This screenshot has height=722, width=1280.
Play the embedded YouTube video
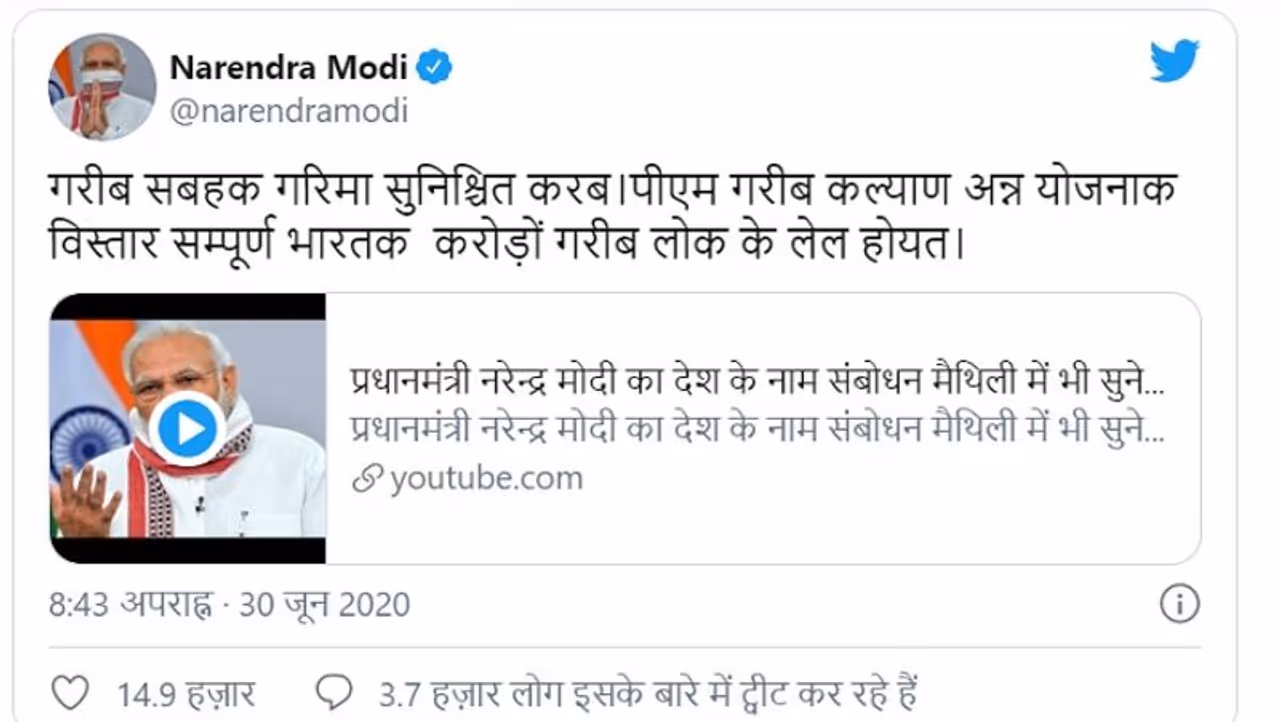pos(187,428)
